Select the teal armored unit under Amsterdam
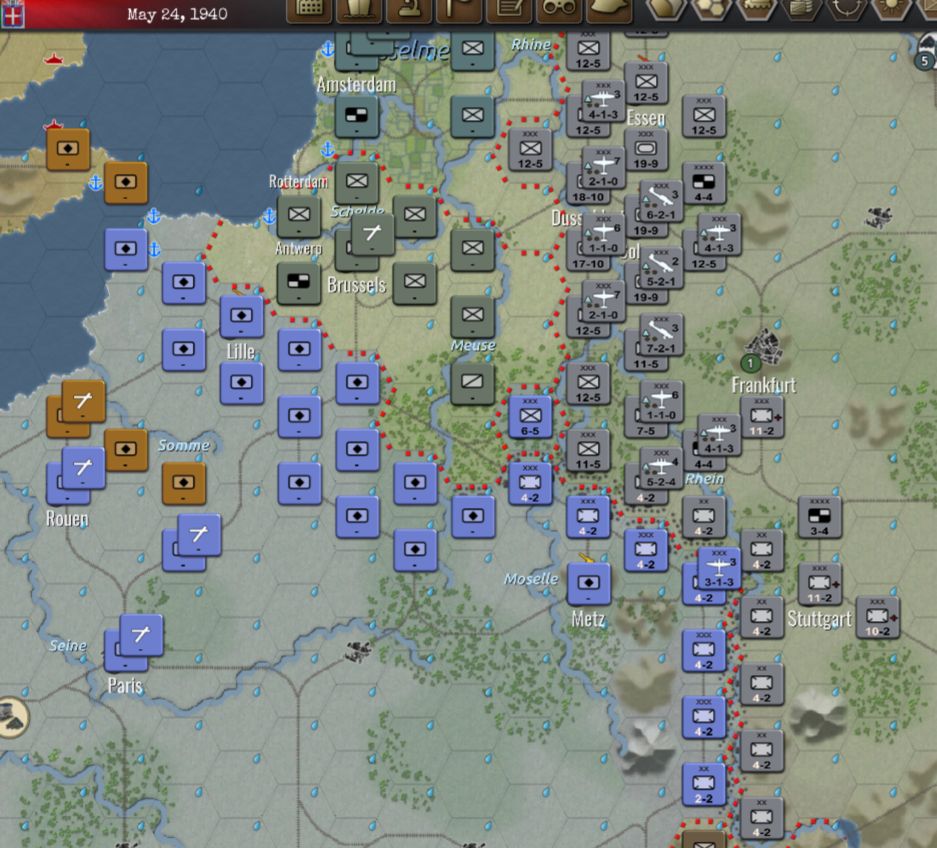Screen dimensions: 937x848 357,116
